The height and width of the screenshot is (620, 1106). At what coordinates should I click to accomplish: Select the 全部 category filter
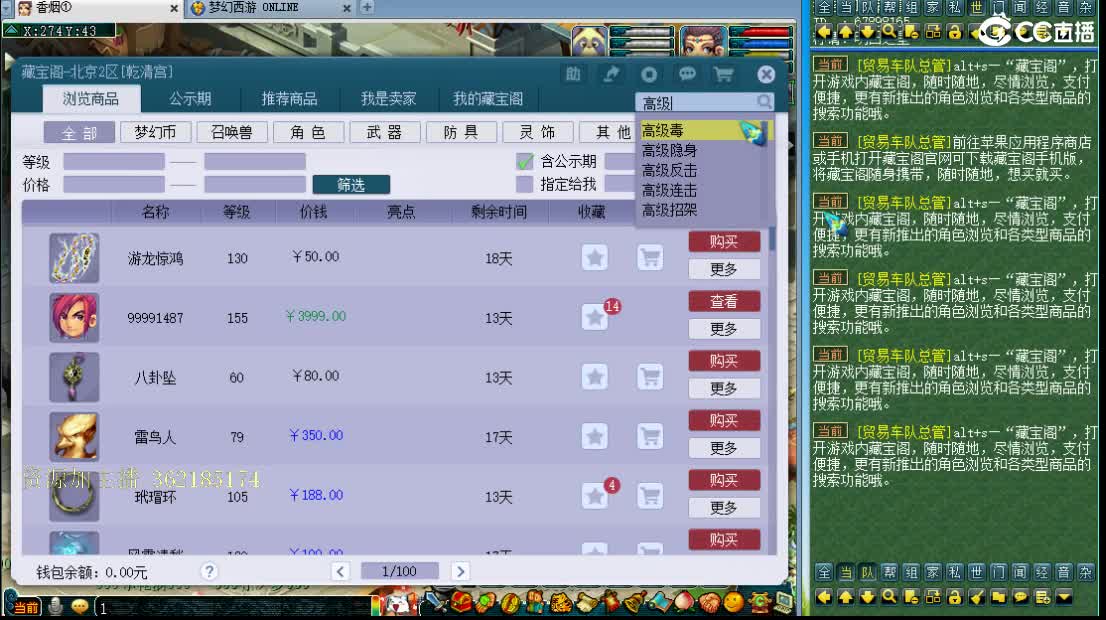click(79, 133)
